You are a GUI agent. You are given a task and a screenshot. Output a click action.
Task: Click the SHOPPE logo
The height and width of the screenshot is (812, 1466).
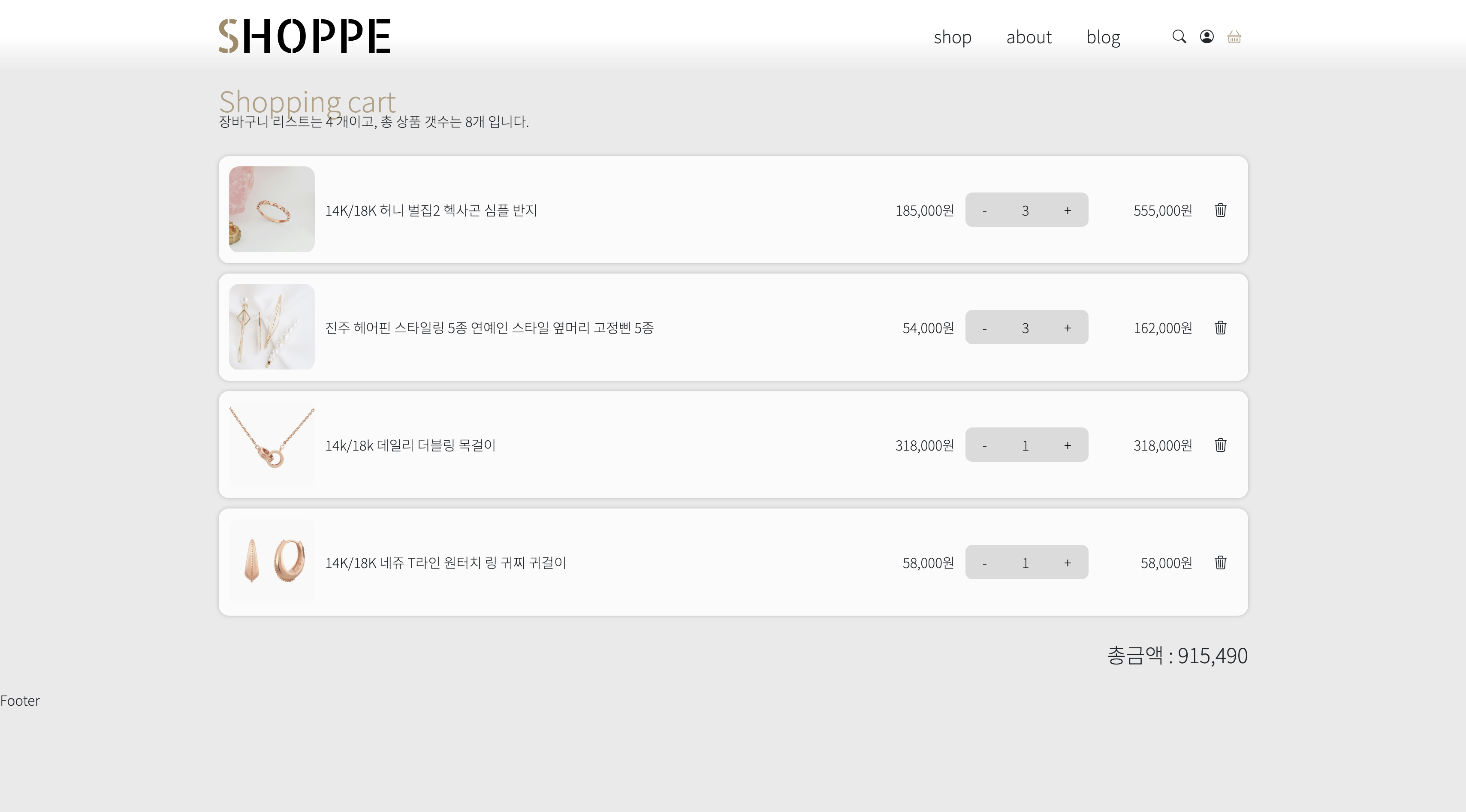pos(305,36)
